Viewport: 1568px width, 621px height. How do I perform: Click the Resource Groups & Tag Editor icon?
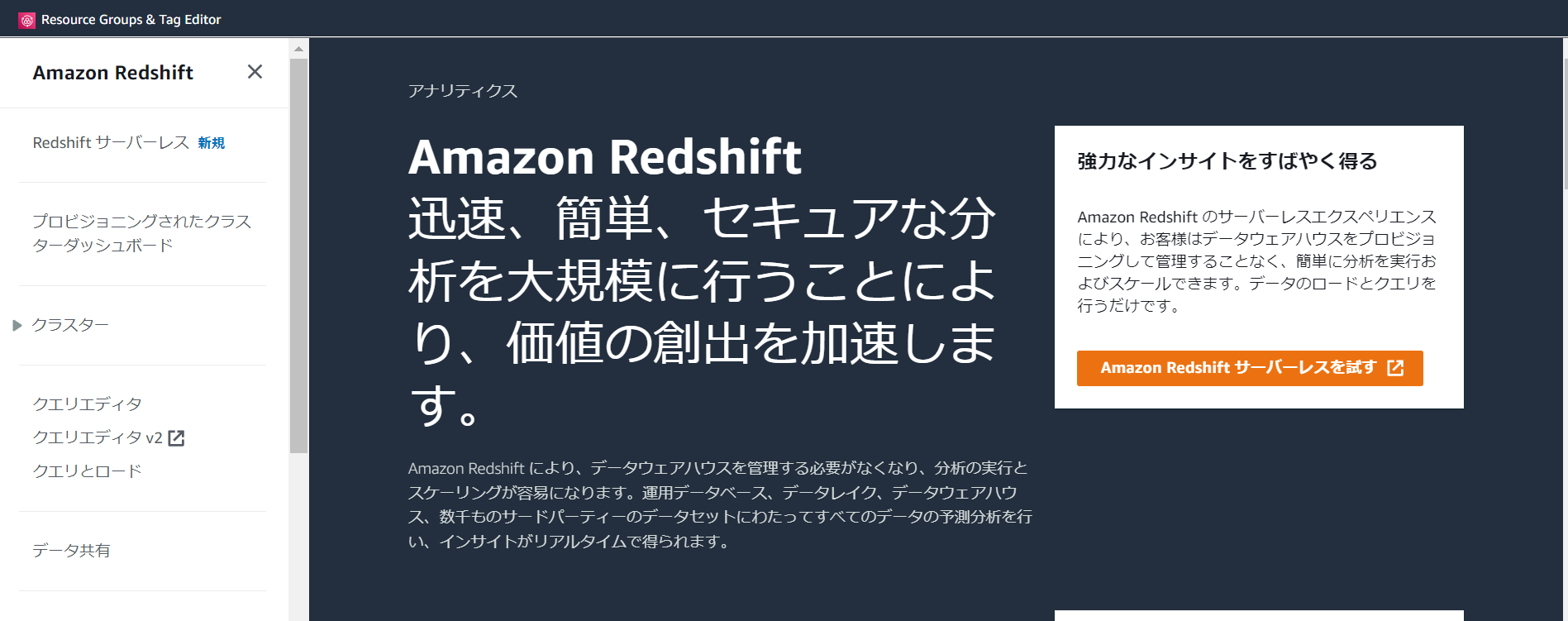(27, 19)
